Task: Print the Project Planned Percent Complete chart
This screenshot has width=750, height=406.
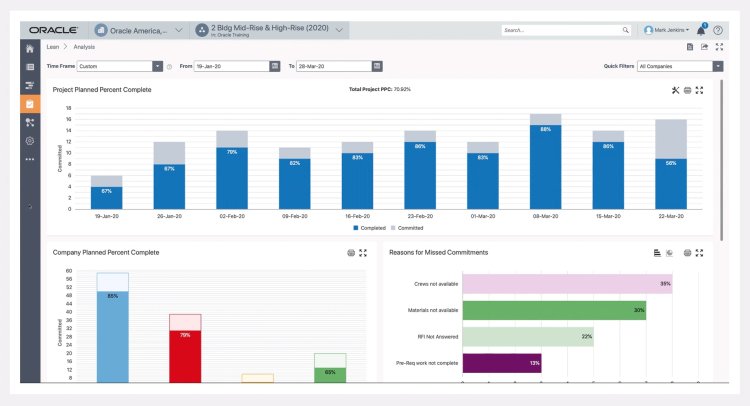Action: click(x=688, y=90)
